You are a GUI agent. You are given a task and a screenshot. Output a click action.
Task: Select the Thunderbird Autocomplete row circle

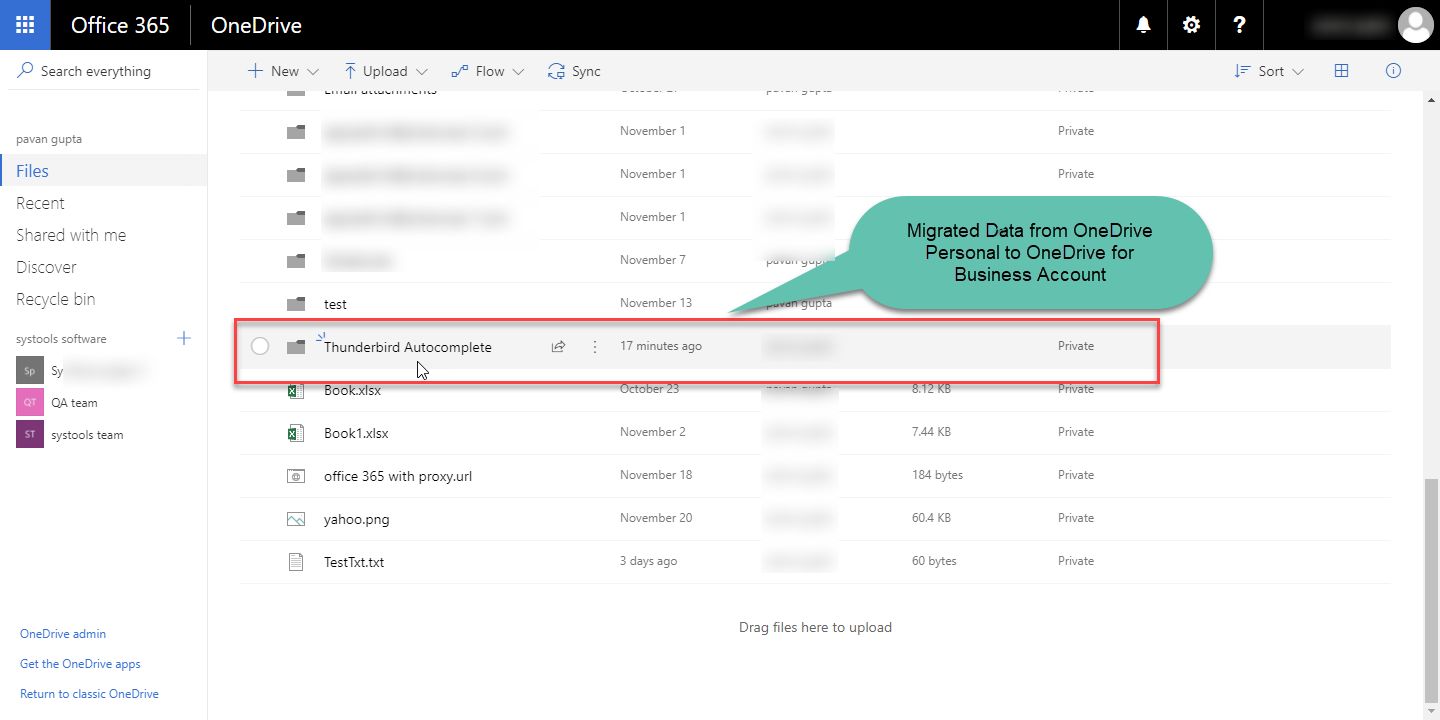click(x=260, y=346)
